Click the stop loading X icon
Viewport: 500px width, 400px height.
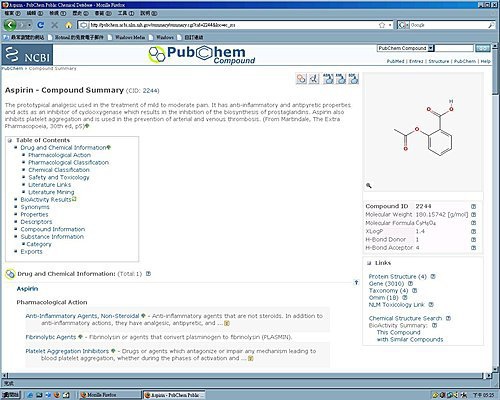[55, 25]
